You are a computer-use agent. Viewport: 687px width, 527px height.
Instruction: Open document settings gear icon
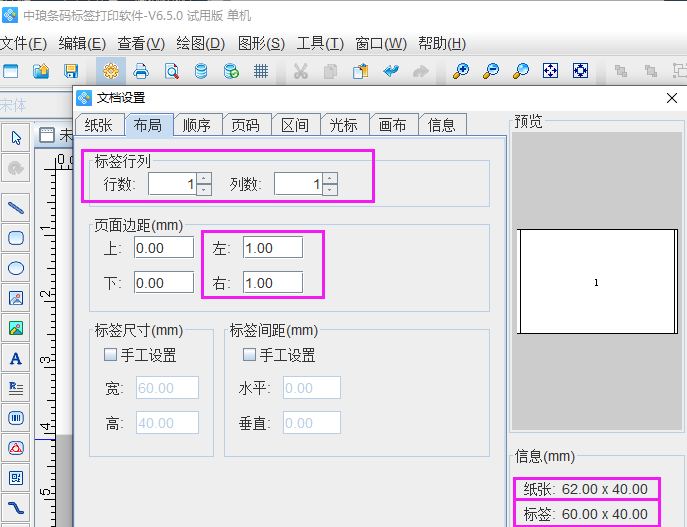[111, 71]
